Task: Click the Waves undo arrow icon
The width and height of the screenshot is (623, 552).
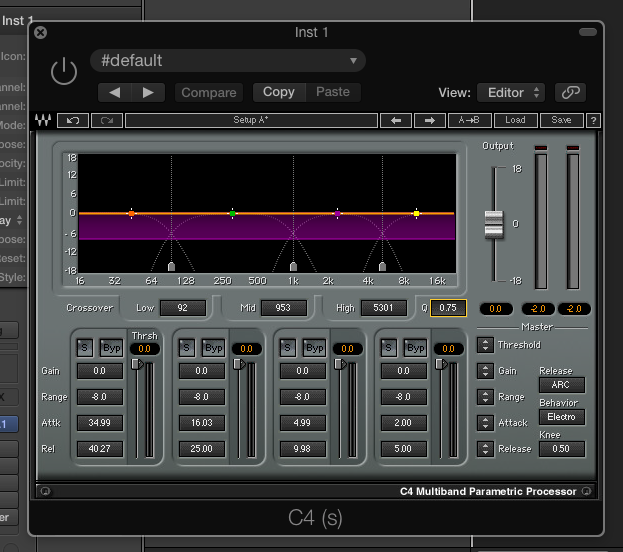Action: (x=72, y=120)
